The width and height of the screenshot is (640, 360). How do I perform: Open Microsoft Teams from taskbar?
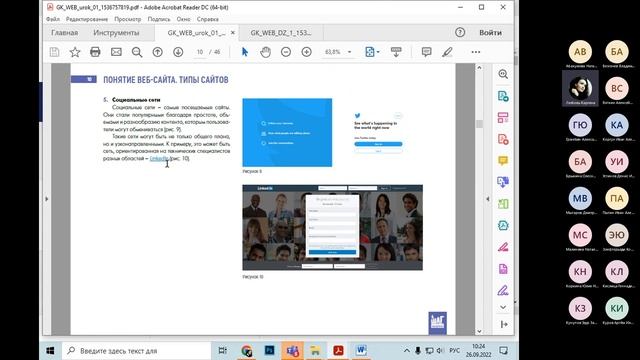(x=292, y=351)
